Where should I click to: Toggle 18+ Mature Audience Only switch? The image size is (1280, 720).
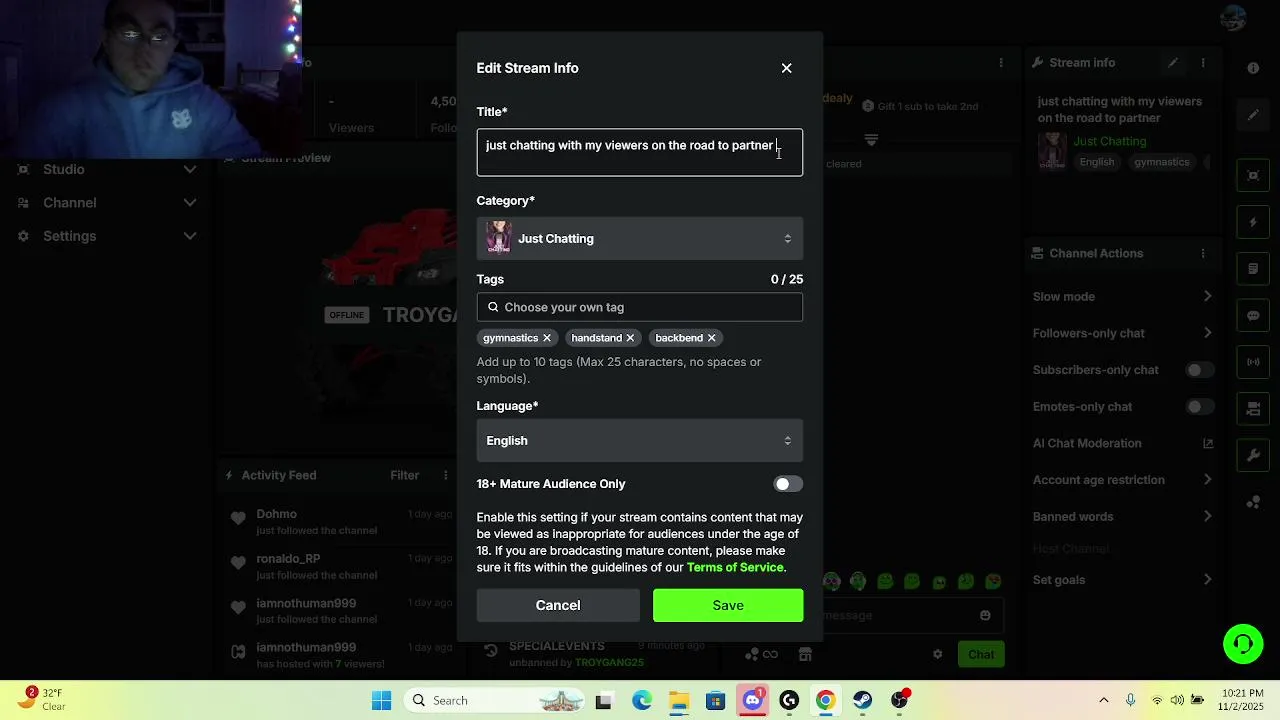pyautogui.click(x=788, y=484)
